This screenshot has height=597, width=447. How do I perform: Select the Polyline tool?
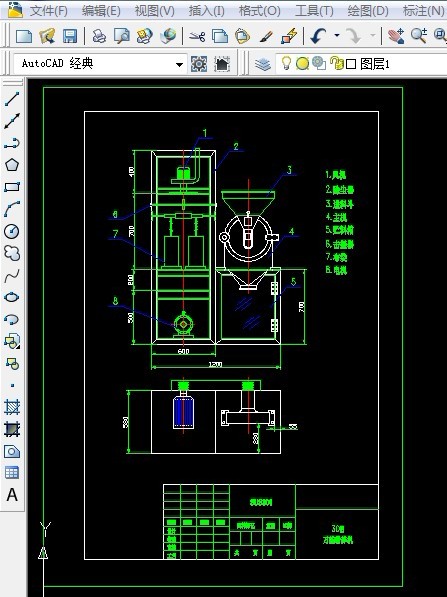point(12,143)
